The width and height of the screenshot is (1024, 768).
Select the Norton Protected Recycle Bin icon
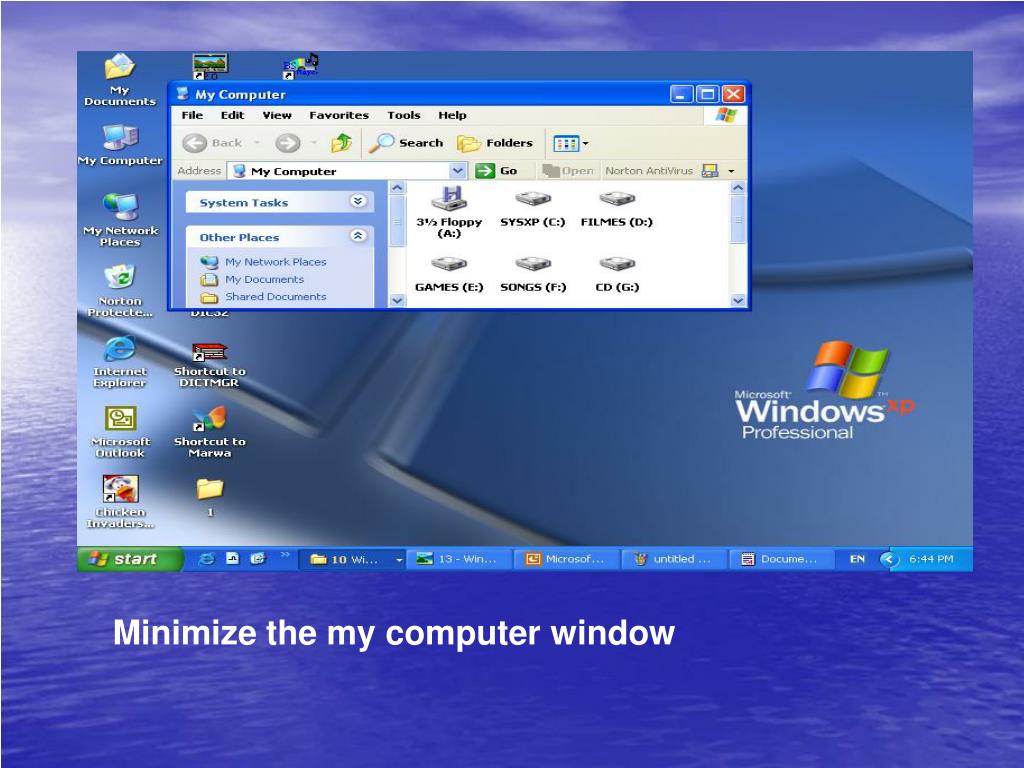(x=120, y=291)
